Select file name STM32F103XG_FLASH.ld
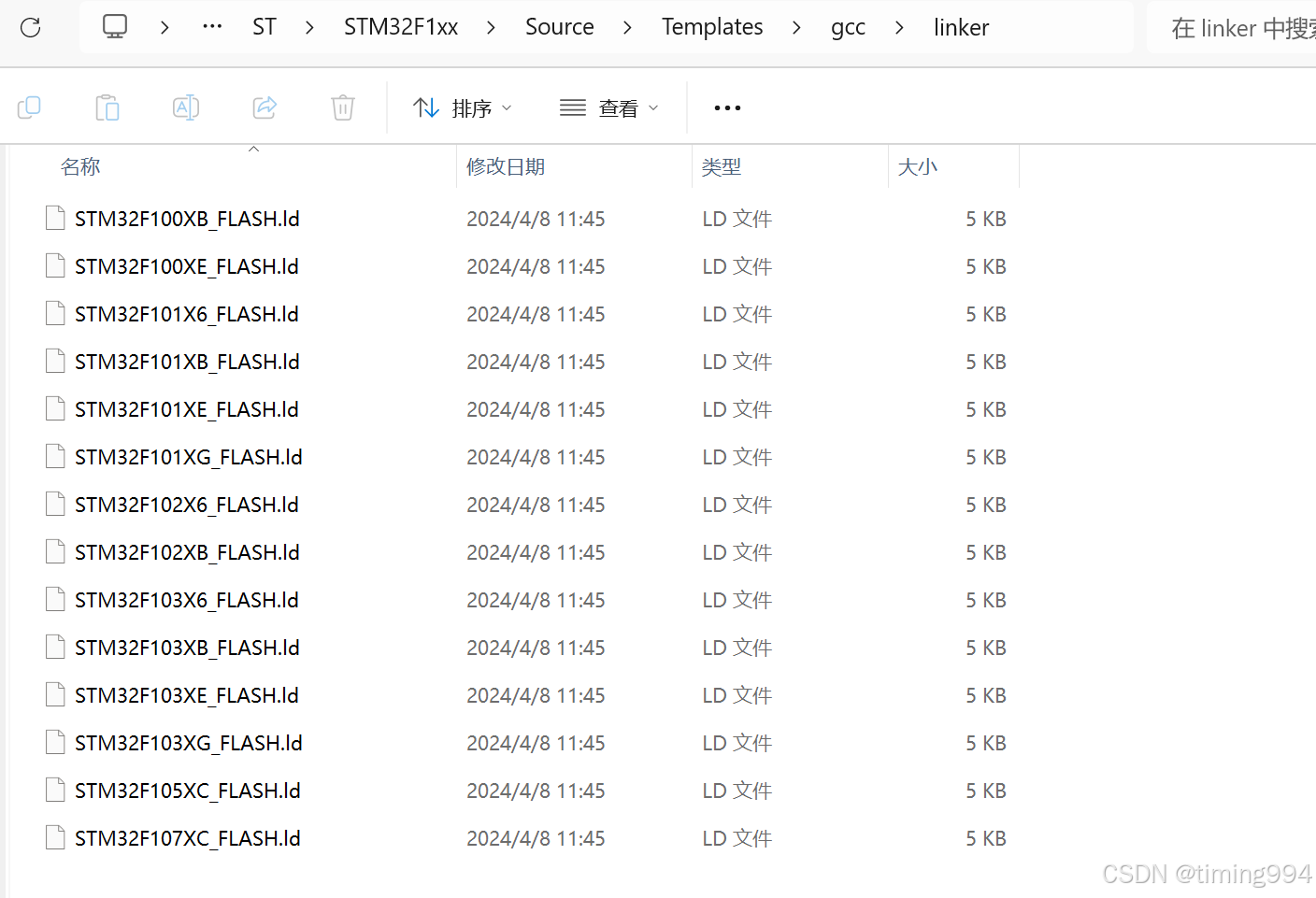 click(189, 743)
